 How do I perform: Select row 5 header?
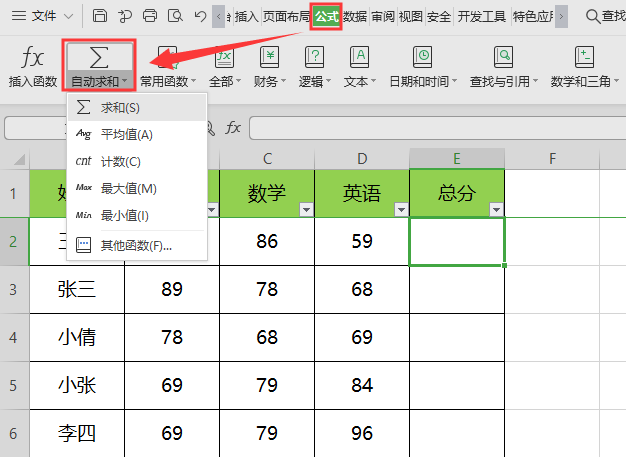pos(14,385)
